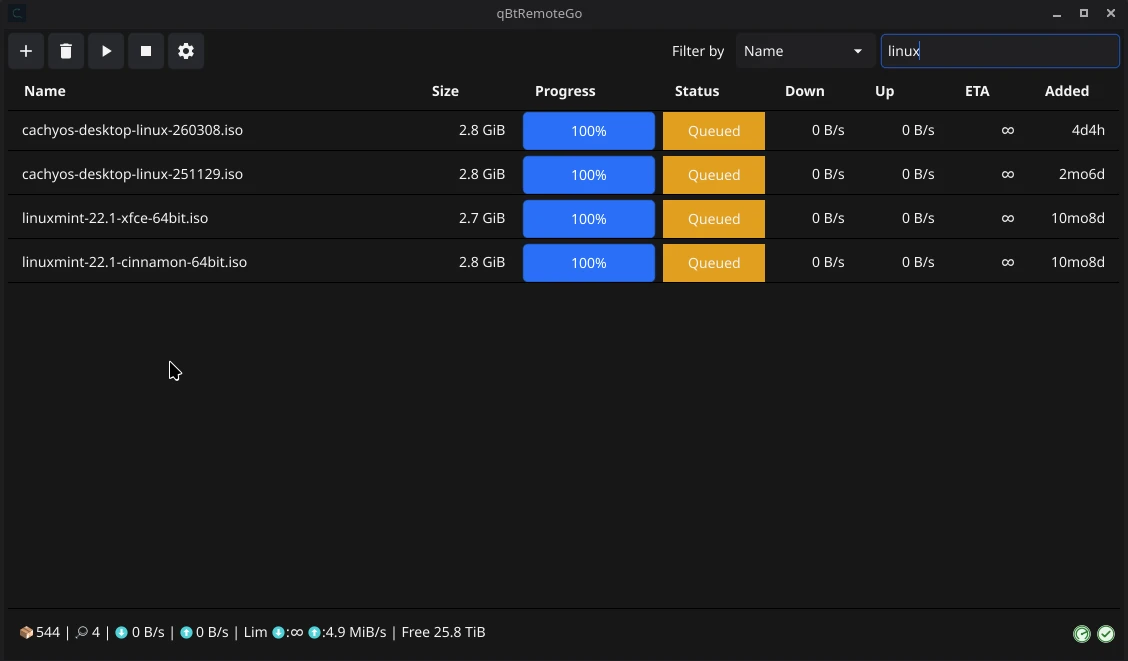The height and width of the screenshot is (661, 1128).
Task: Click the green checkmark connection icon
Action: pos(1106,634)
